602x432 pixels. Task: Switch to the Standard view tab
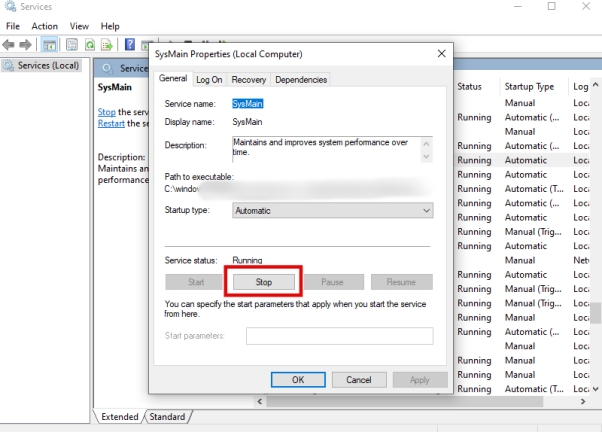167,417
